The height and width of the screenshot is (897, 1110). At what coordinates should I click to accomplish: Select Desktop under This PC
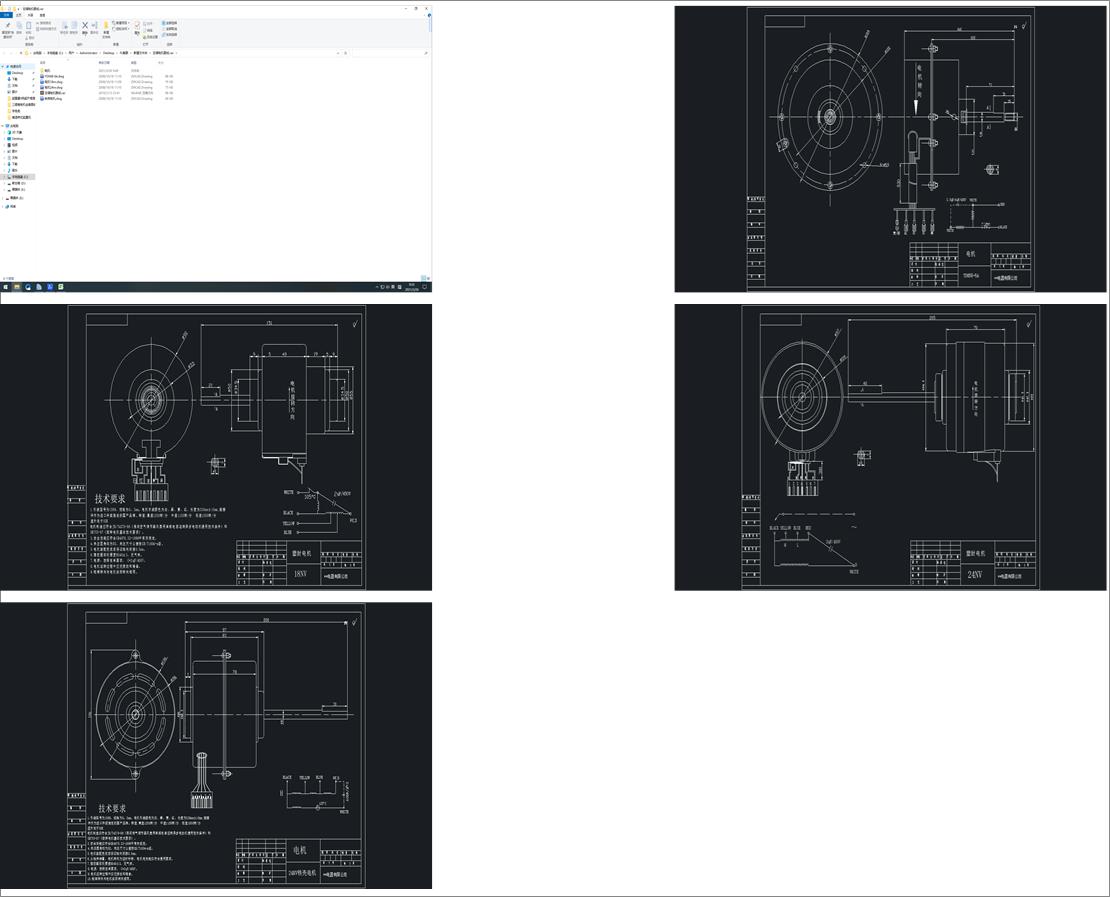point(17,139)
